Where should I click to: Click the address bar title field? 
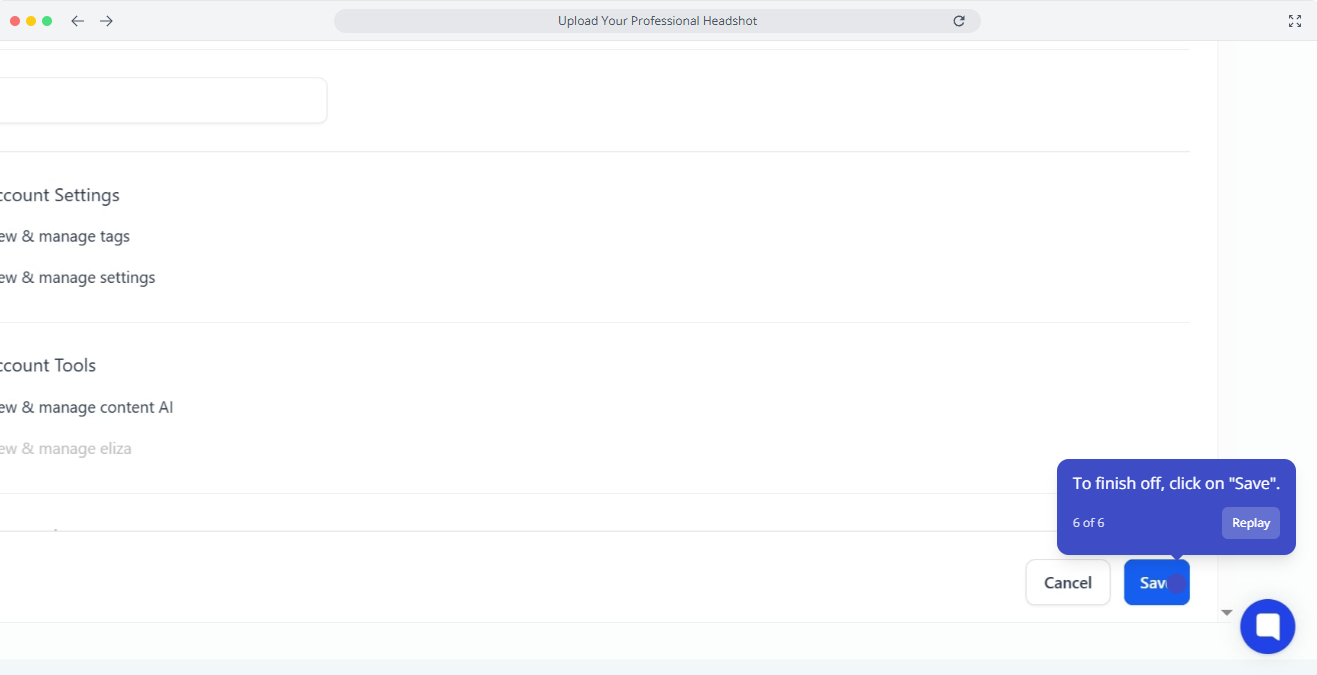point(657,21)
